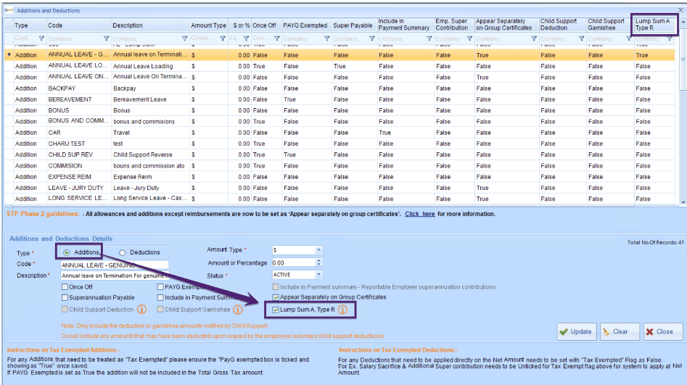Image resolution: width=687 pixels, height=385 pixels.
Task: Select the CHARU TEST row
Action: click(x=340, y=144)
